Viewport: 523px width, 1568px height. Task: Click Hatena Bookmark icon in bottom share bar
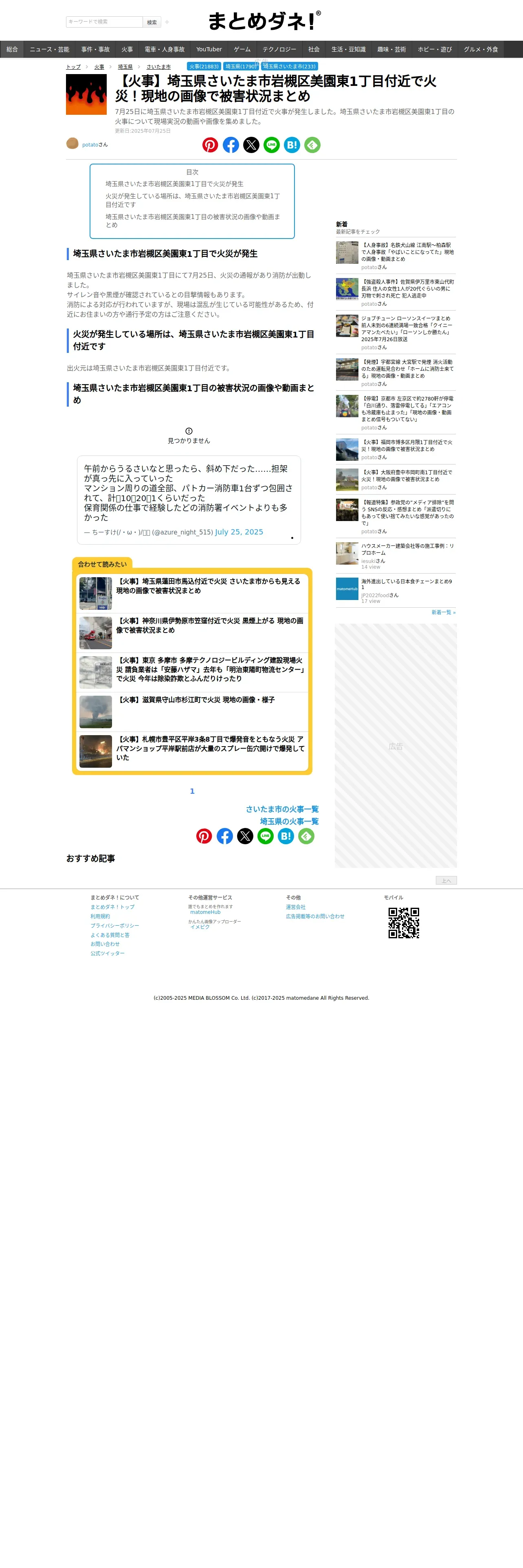coord(286,837)
